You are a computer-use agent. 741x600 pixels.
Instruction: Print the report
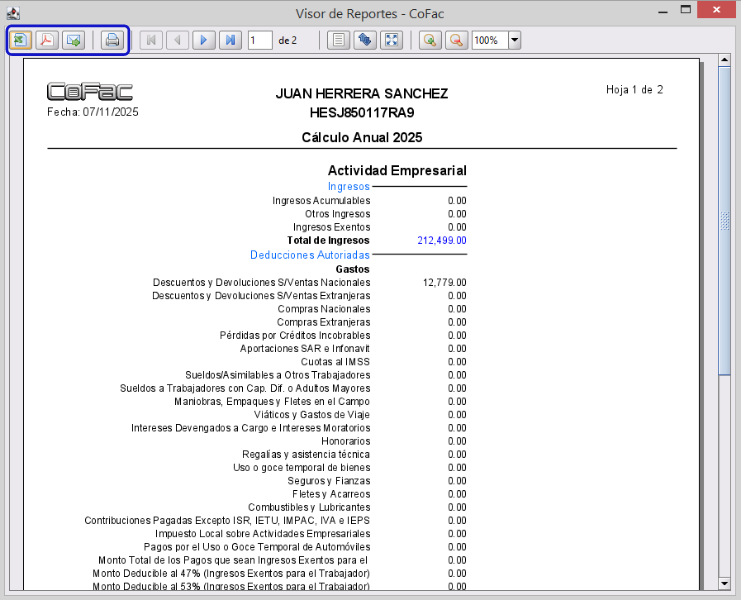coord(112,40)
